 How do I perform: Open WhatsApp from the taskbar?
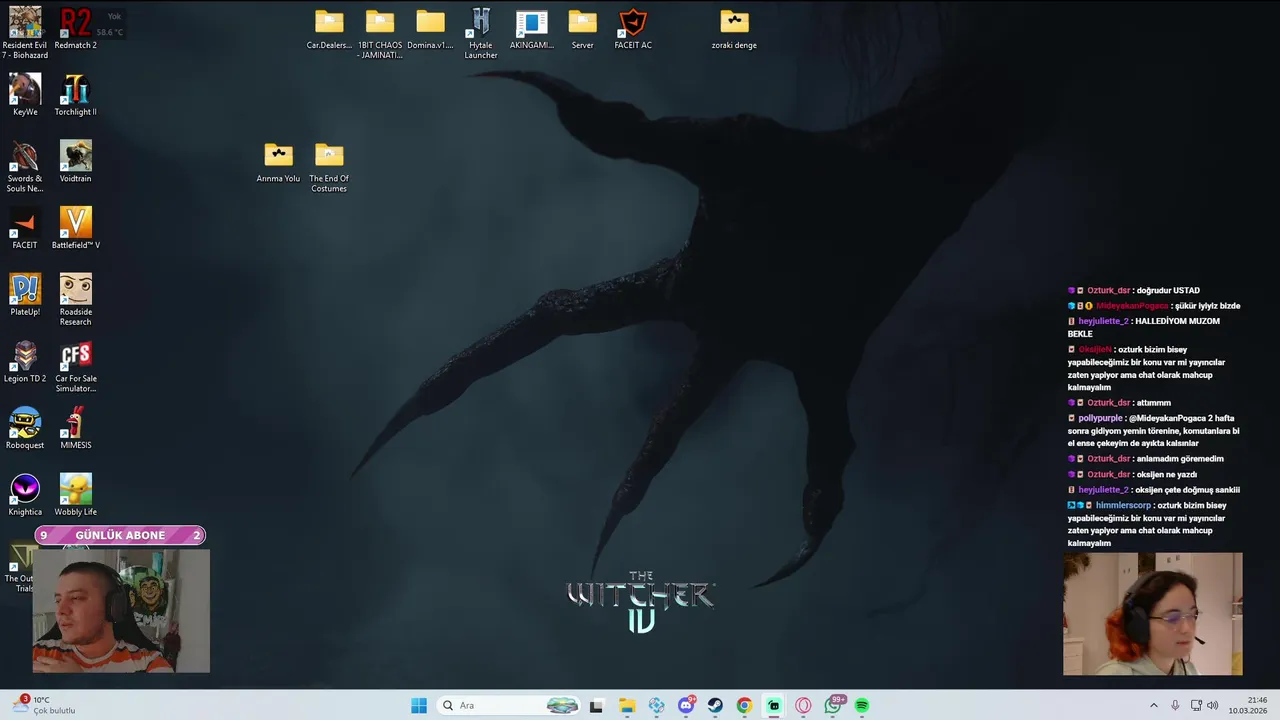point(833,705)
